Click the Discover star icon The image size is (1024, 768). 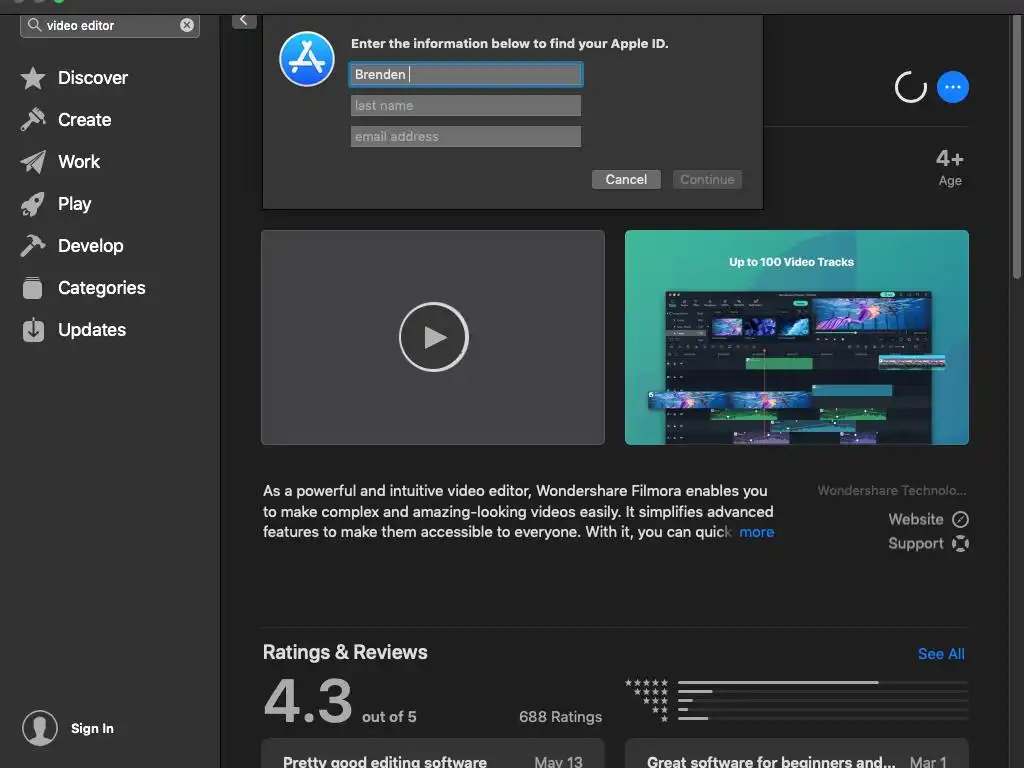tap(33, 78)
